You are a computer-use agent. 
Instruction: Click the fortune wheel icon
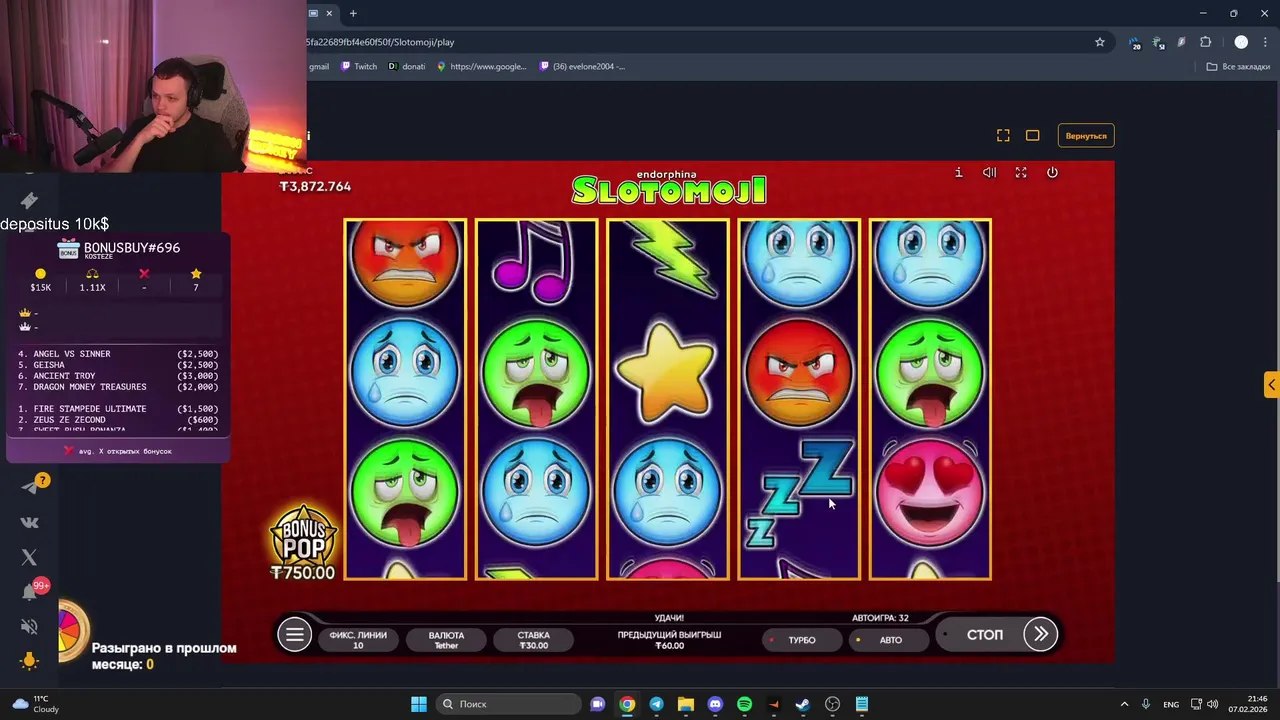pos(72,632)
